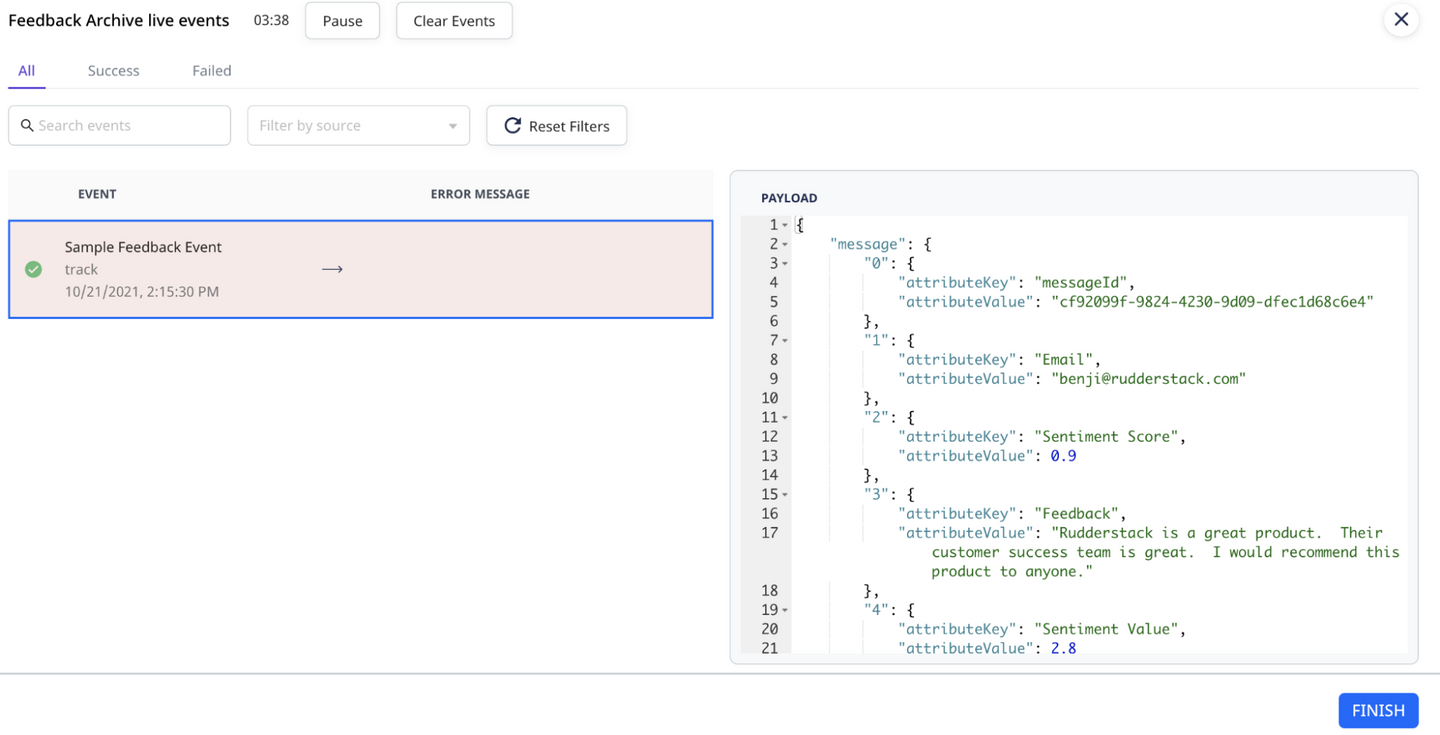Collapse the message object in the payload
Screen dimensions: 1440x735
click(x=785, y=243)
